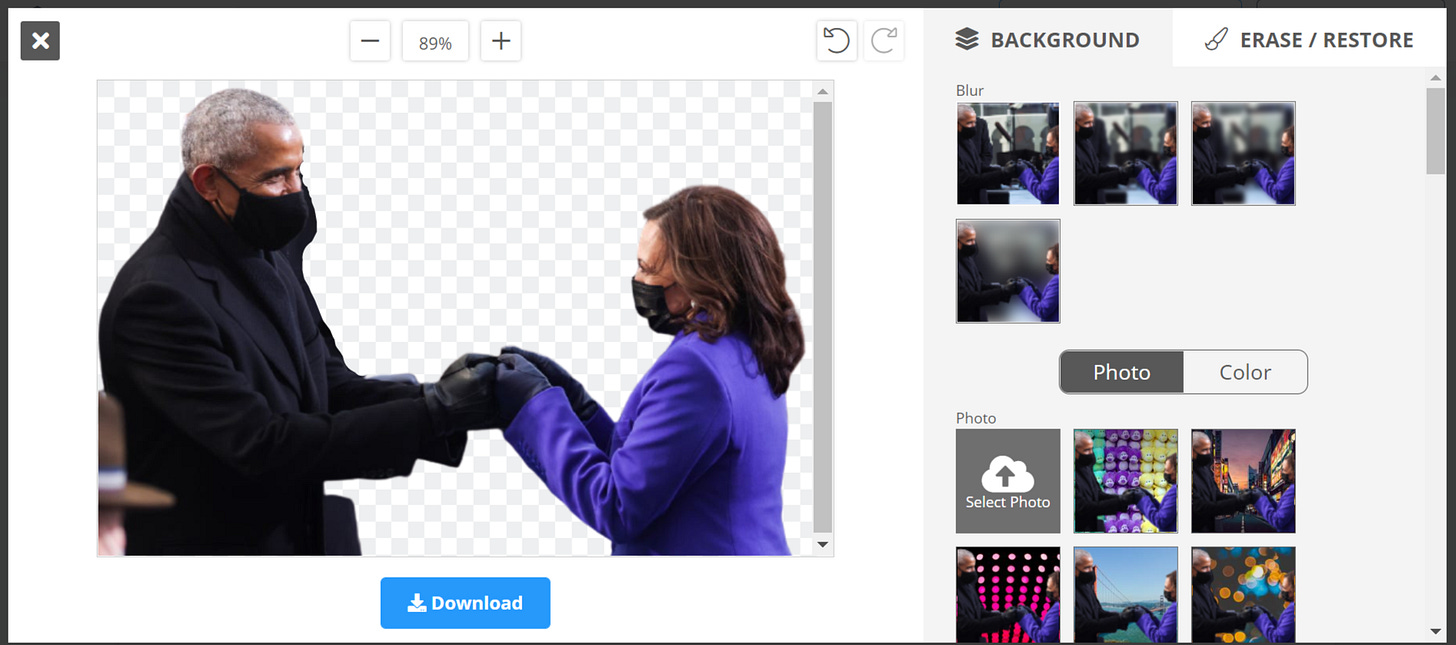The width and height of the screenshot is (1456, 645).
Task: Click the 89% zoom level field
Action: pyautogui.click(x=435, y=43)
